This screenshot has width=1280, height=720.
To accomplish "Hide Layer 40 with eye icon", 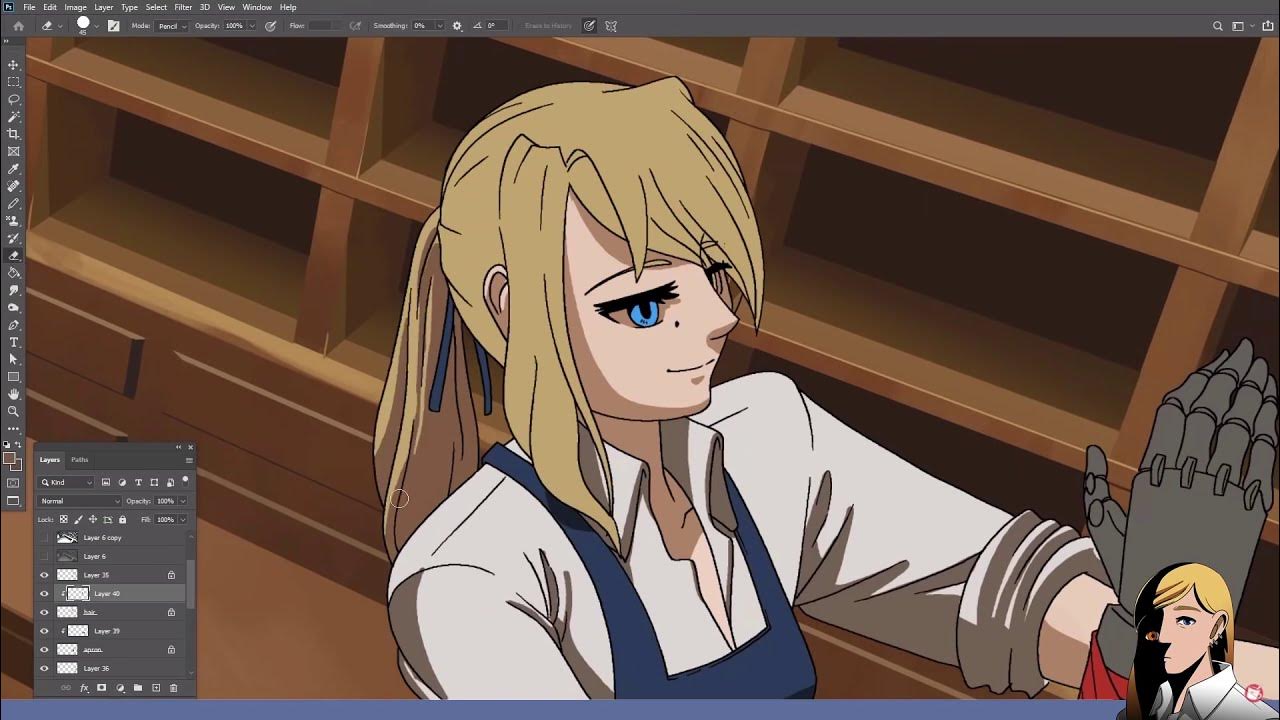I will (x=44, y=594).
